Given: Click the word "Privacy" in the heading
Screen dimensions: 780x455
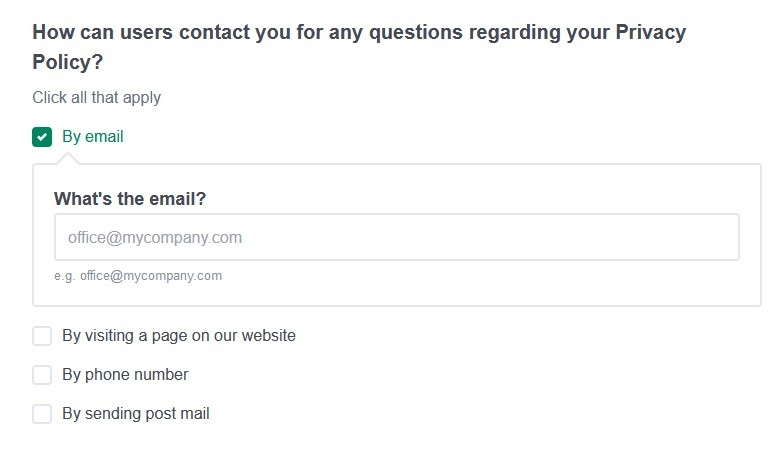Looking at the screenshot, I should pyautogui.click(x=652, y=31).
